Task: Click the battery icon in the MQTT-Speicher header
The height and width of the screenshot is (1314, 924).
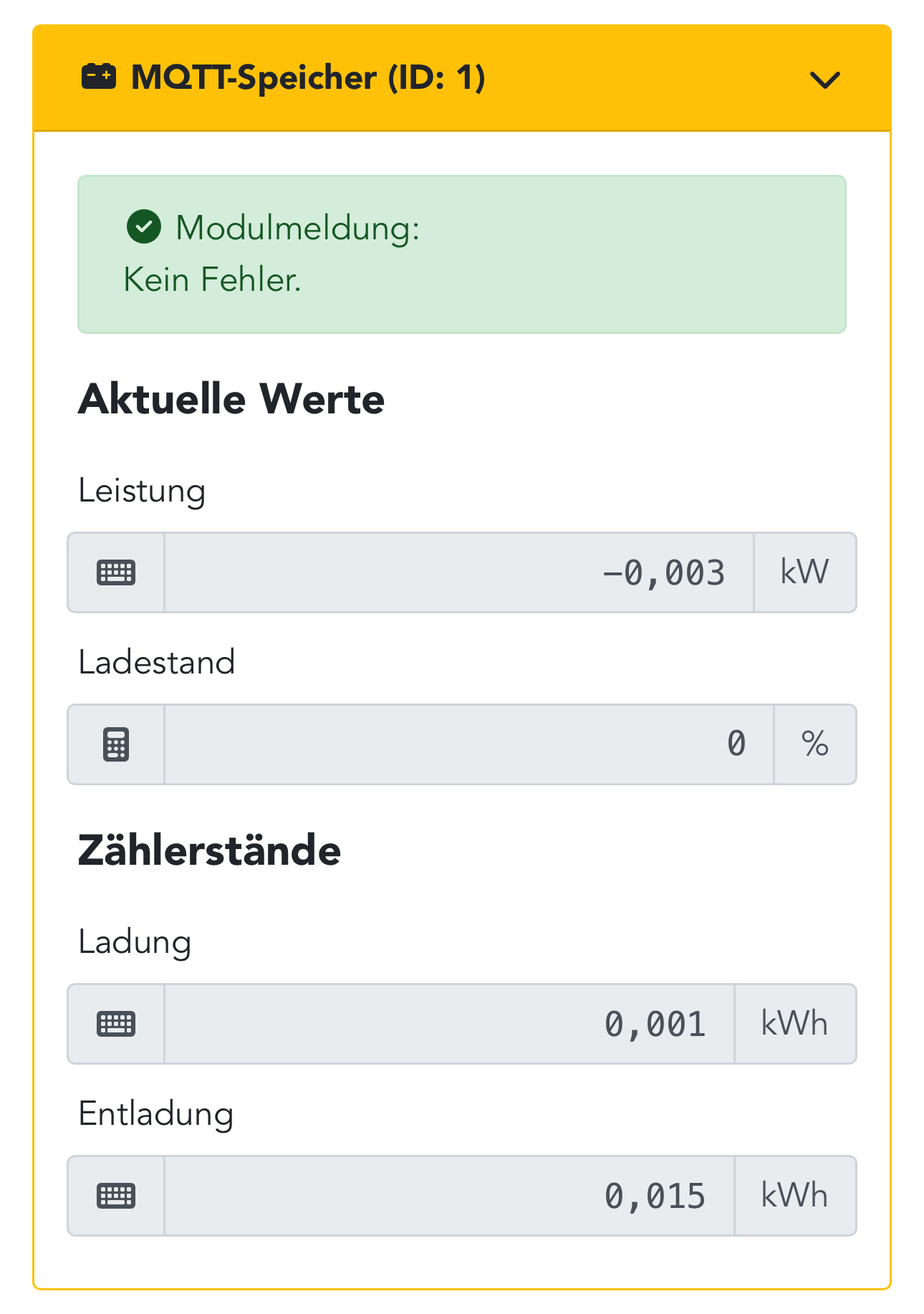Action: pyautogui.click(x=99, y=76)
